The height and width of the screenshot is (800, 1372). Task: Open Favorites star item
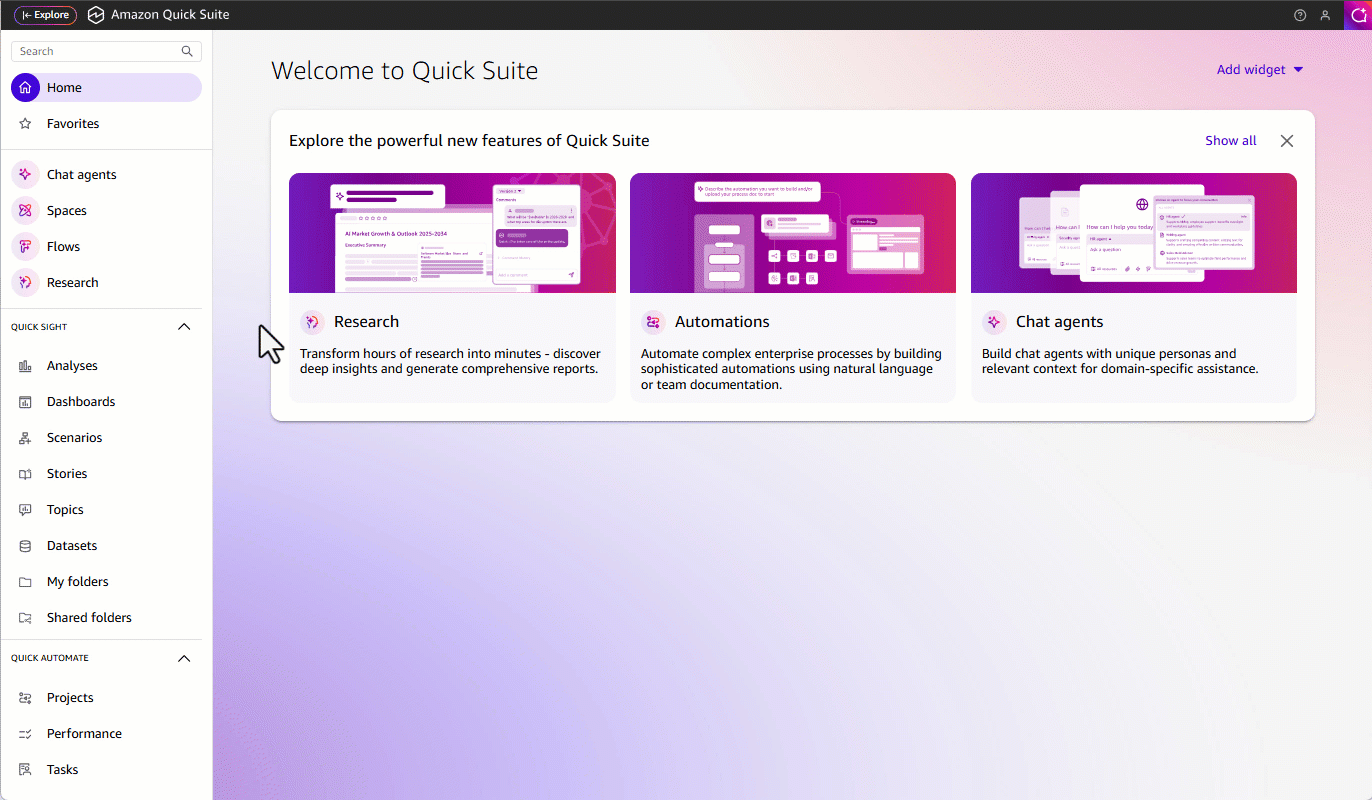click(72, 124)
